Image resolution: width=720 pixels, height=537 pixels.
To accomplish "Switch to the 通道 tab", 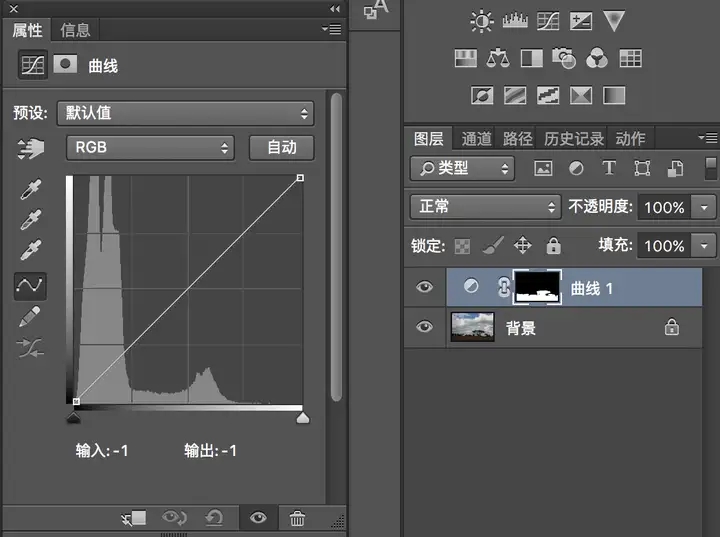I will [476, 138].
